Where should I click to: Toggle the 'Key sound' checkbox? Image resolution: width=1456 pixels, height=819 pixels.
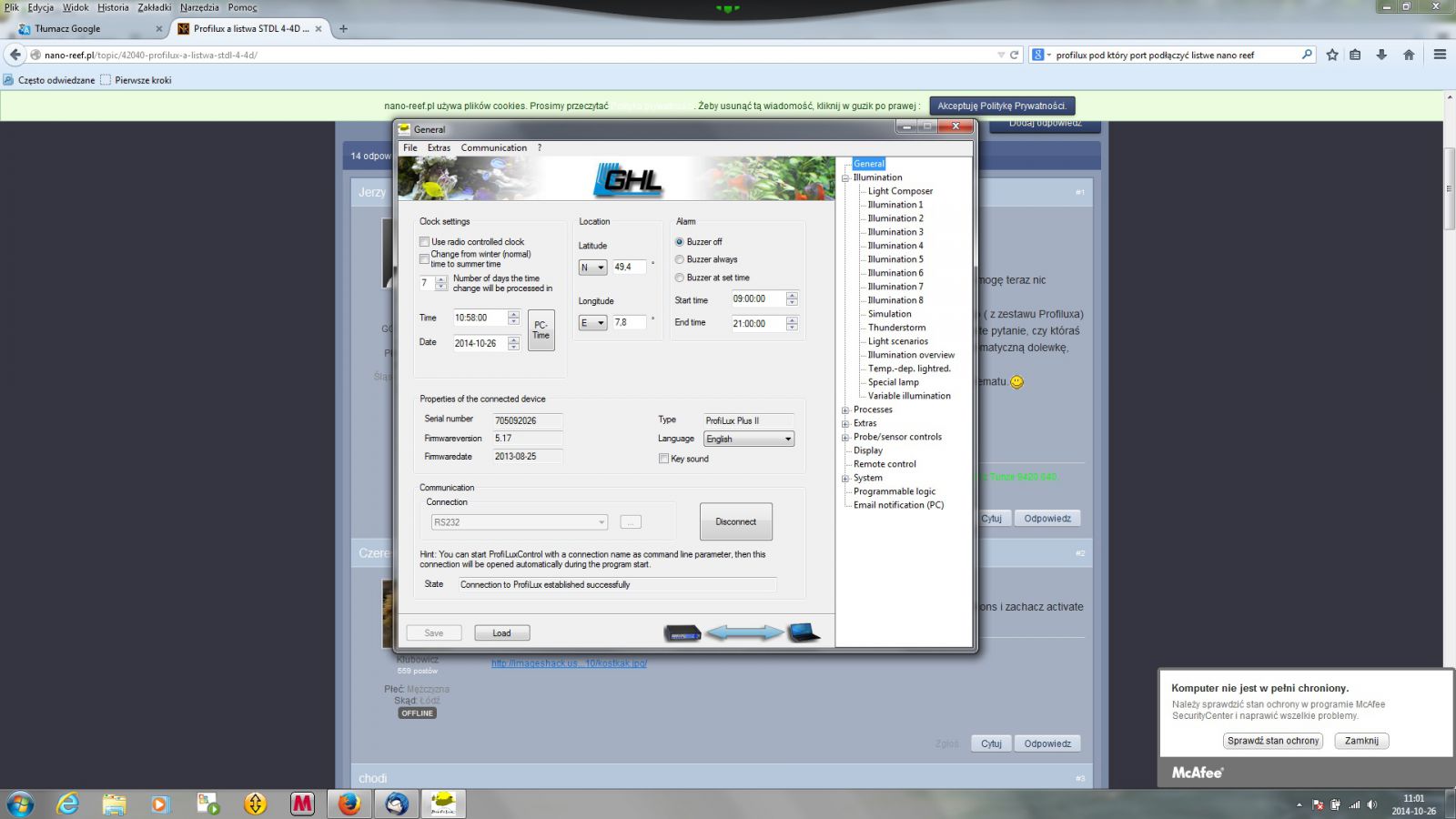point(663,459)
